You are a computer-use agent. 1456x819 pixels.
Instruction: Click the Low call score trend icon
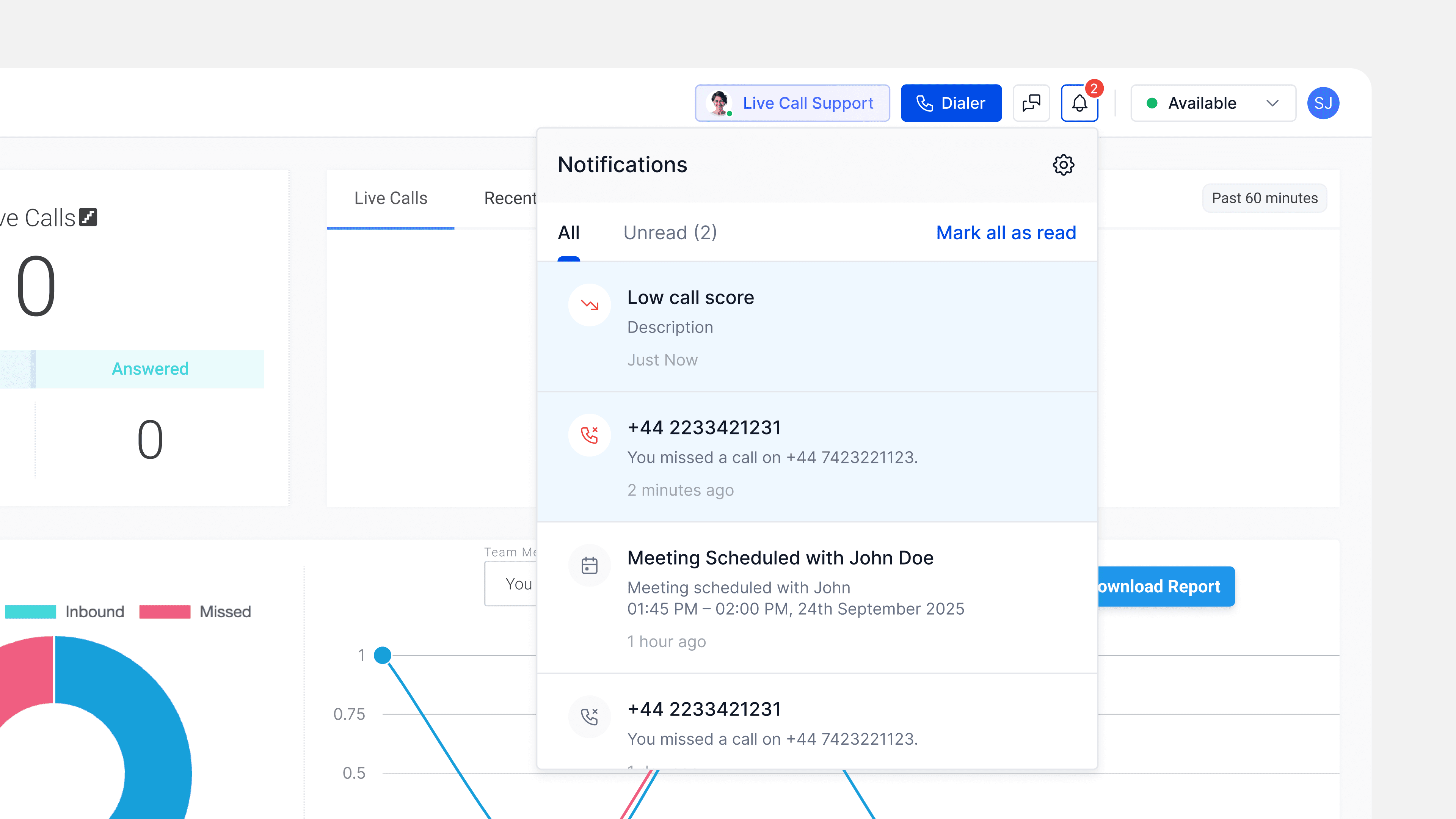point(590,305)
